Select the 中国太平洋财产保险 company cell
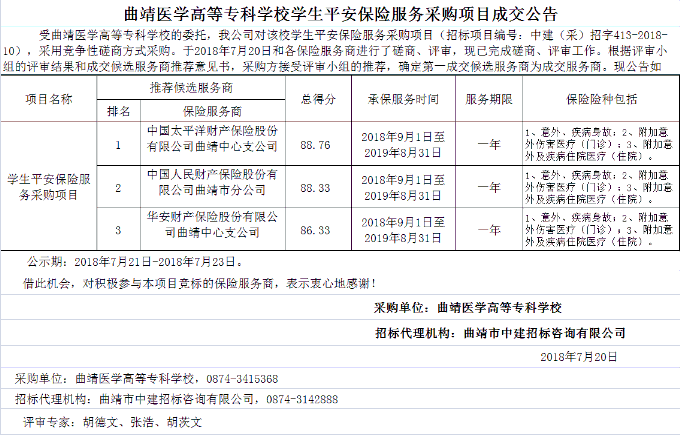The width and height of the screenshot is (680, 435). point(212,140)
